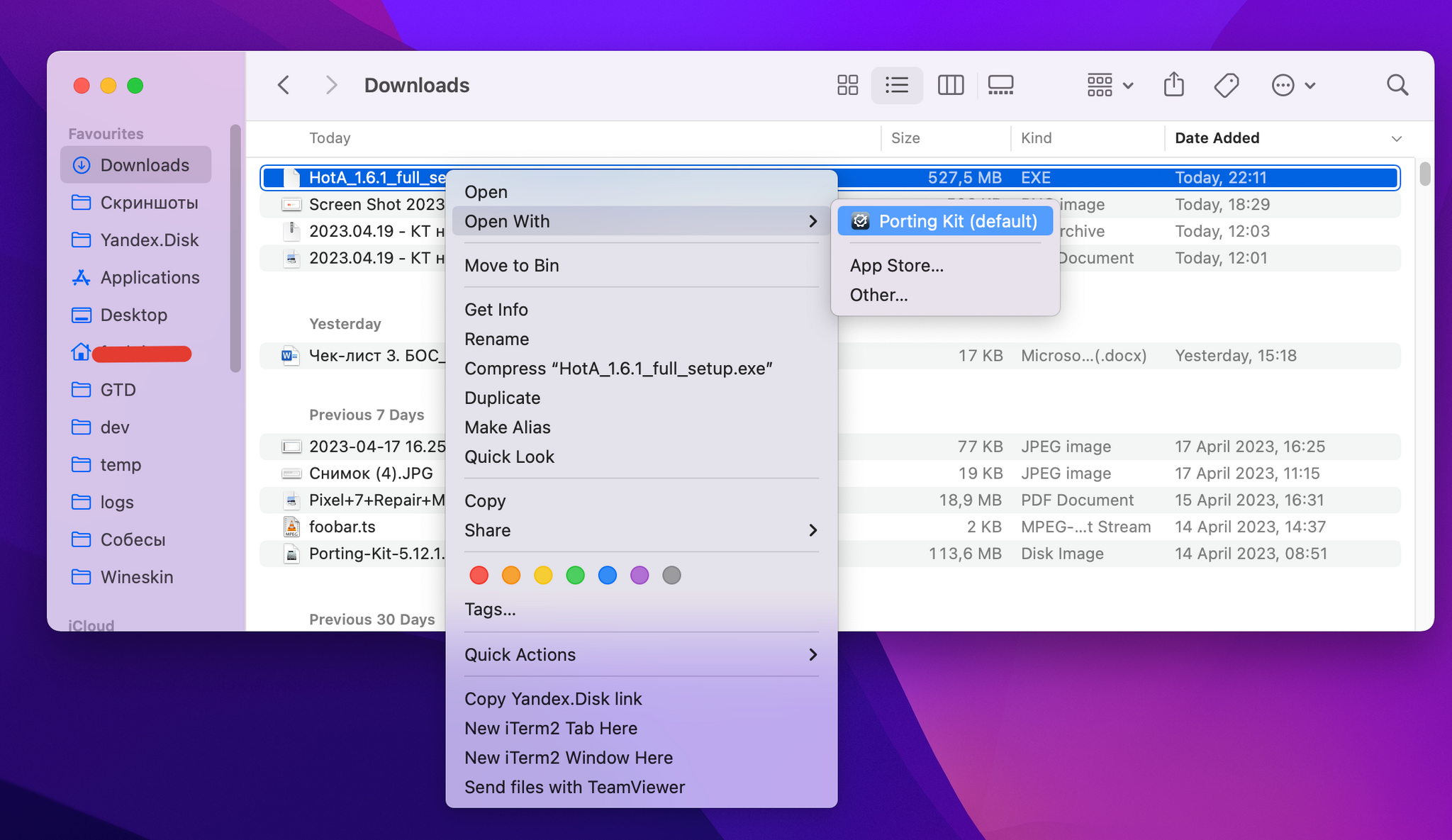
Task: Open Applications in the sidebar
Action: (136, 277)
